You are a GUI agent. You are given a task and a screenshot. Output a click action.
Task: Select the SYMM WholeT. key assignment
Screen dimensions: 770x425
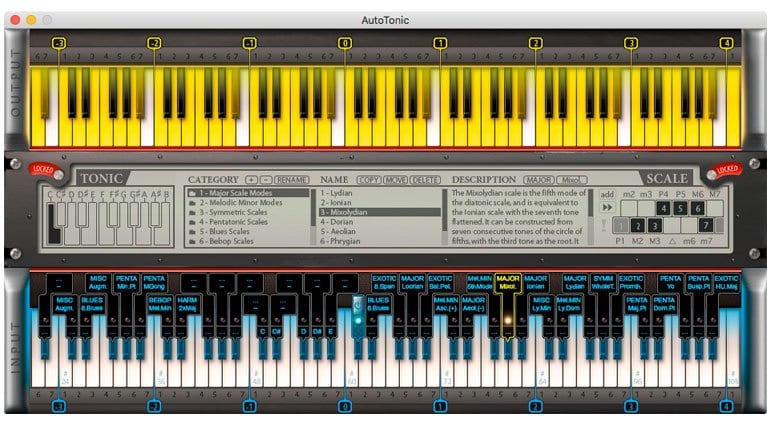point(603,283)
